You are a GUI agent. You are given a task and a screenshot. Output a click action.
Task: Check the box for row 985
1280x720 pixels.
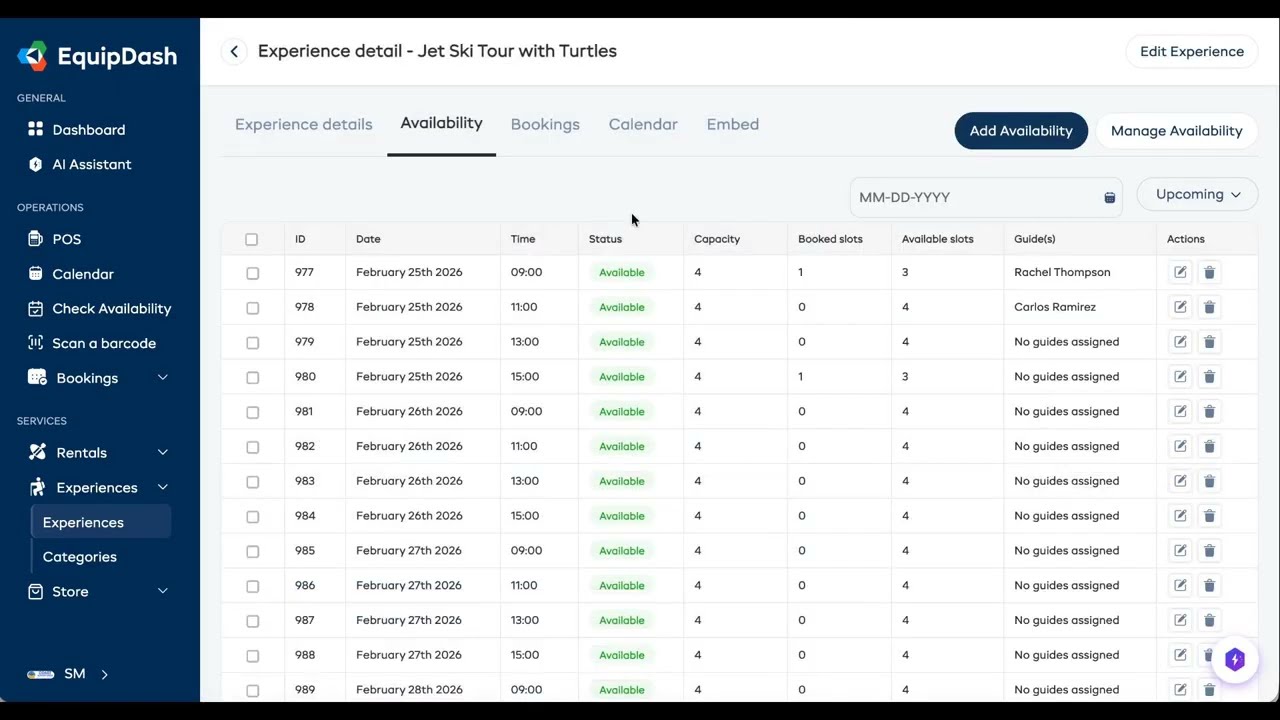point(252,552)
